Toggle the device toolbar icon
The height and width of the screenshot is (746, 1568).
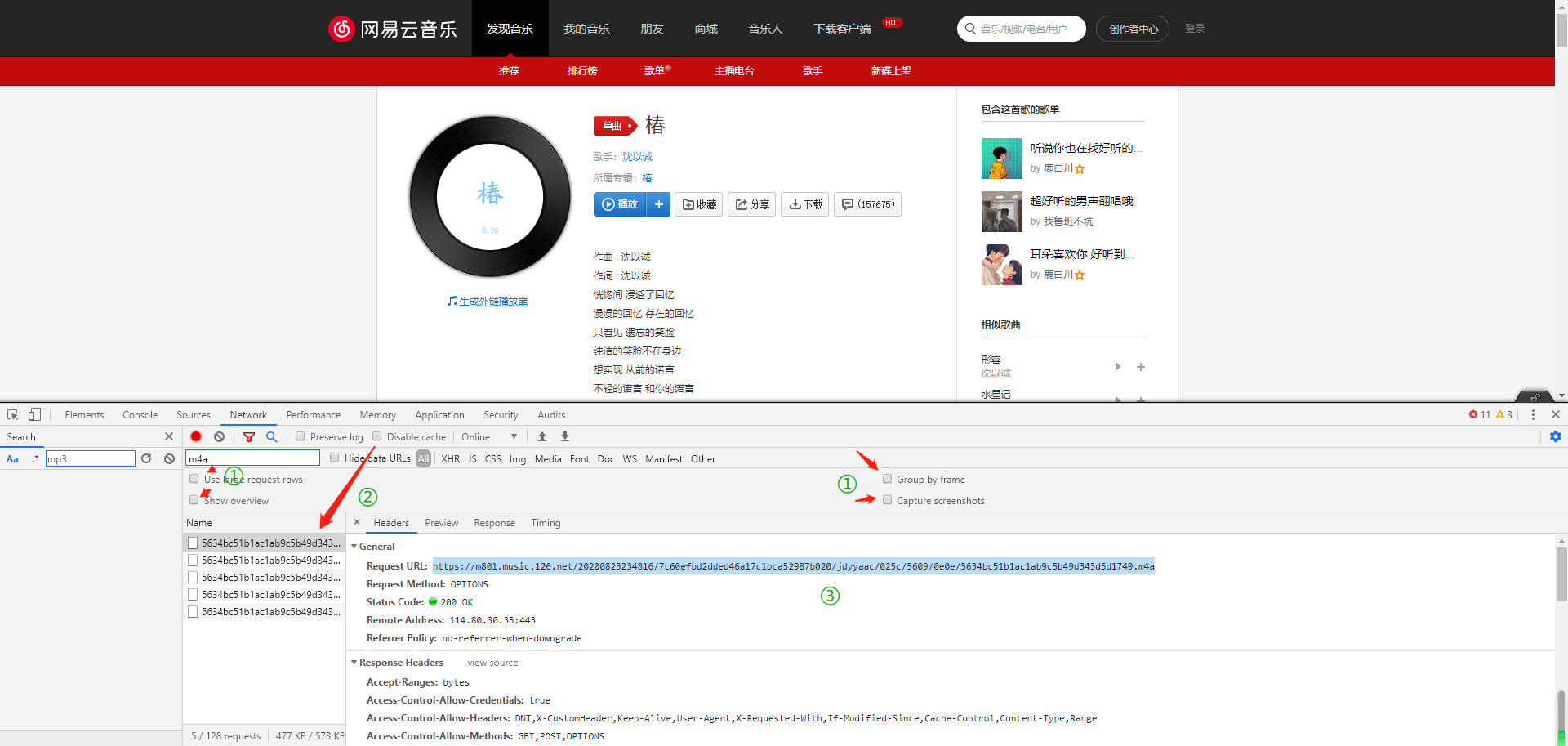(x=34, y=414)
